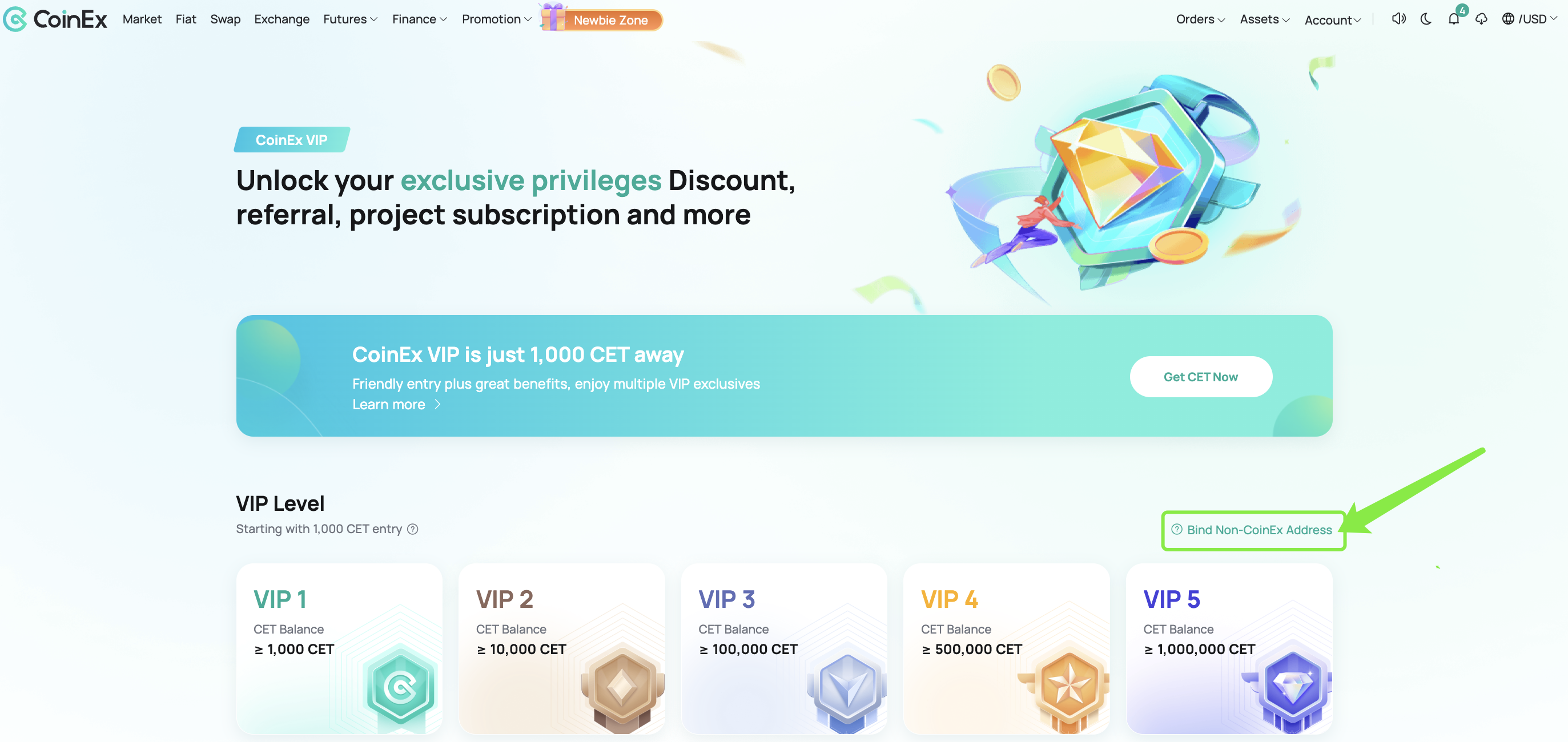Open the Account menu
The image size is (1568, 742).
point(1332,19)
